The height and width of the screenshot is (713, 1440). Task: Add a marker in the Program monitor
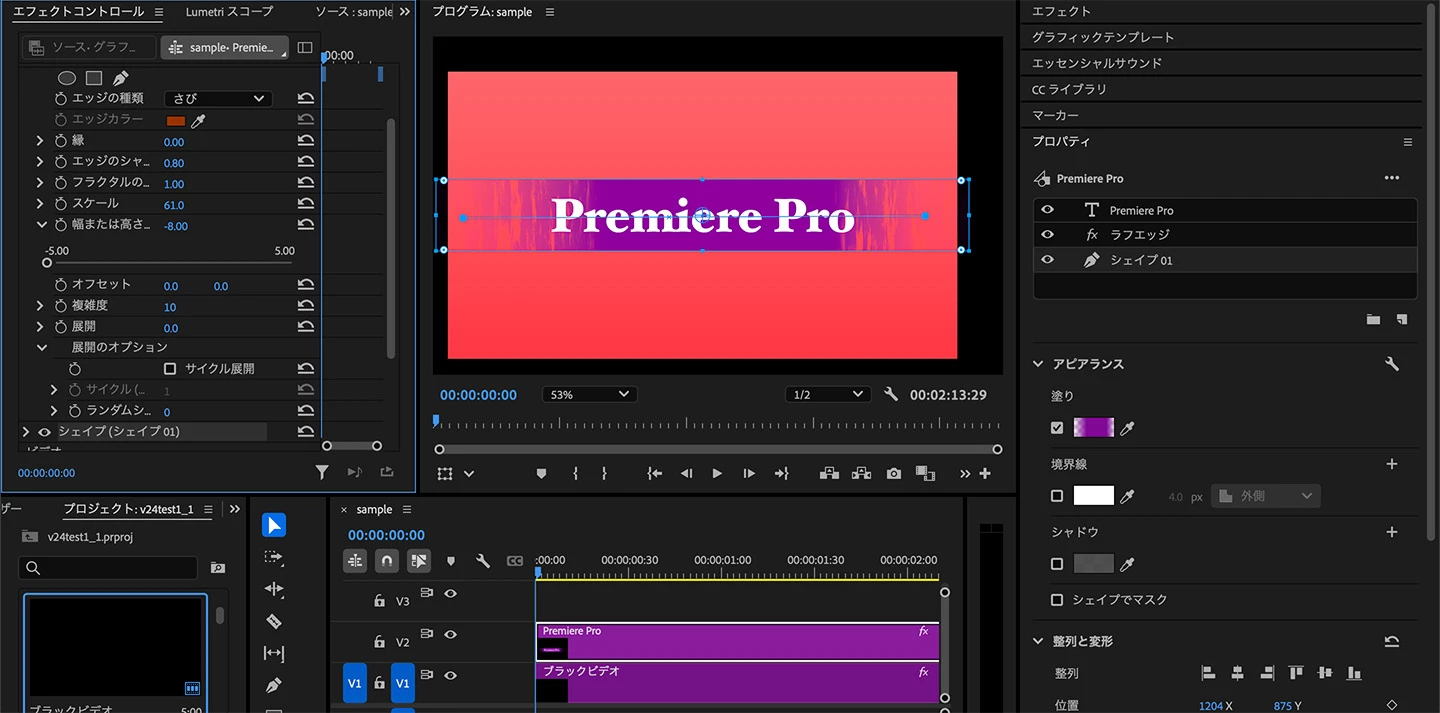click(x=541, y=473)
